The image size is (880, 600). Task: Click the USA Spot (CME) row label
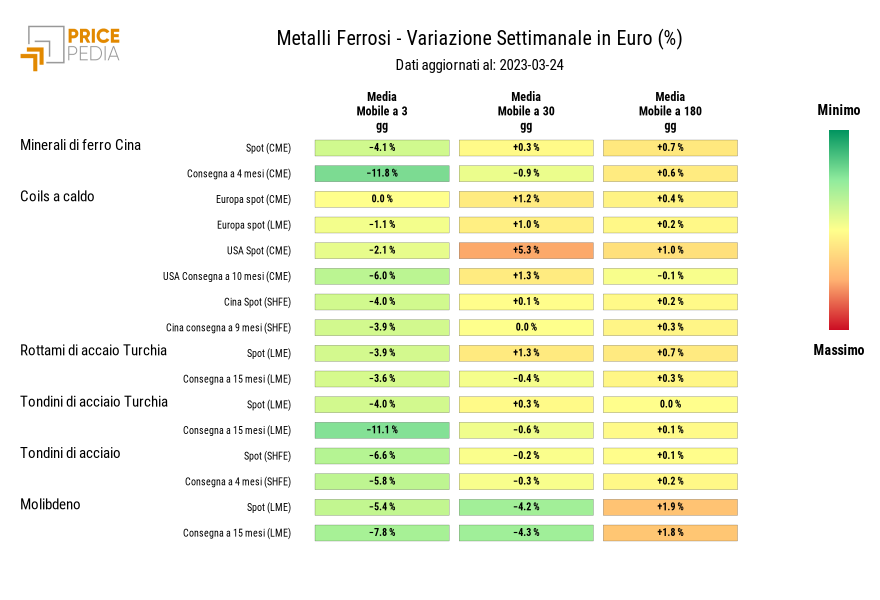click(259, 250)
